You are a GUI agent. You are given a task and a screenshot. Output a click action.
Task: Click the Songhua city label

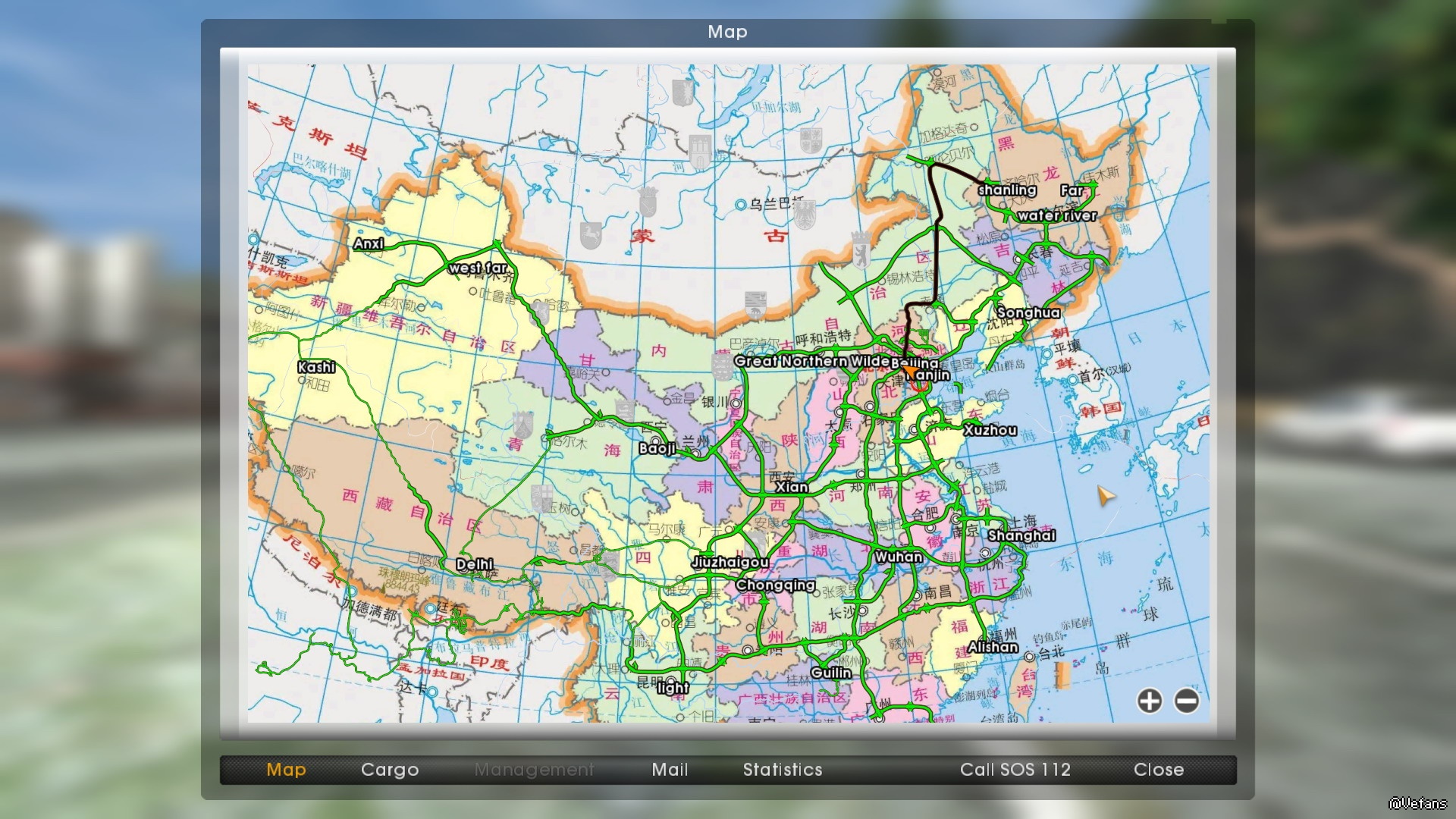(x=1028, y=312)
